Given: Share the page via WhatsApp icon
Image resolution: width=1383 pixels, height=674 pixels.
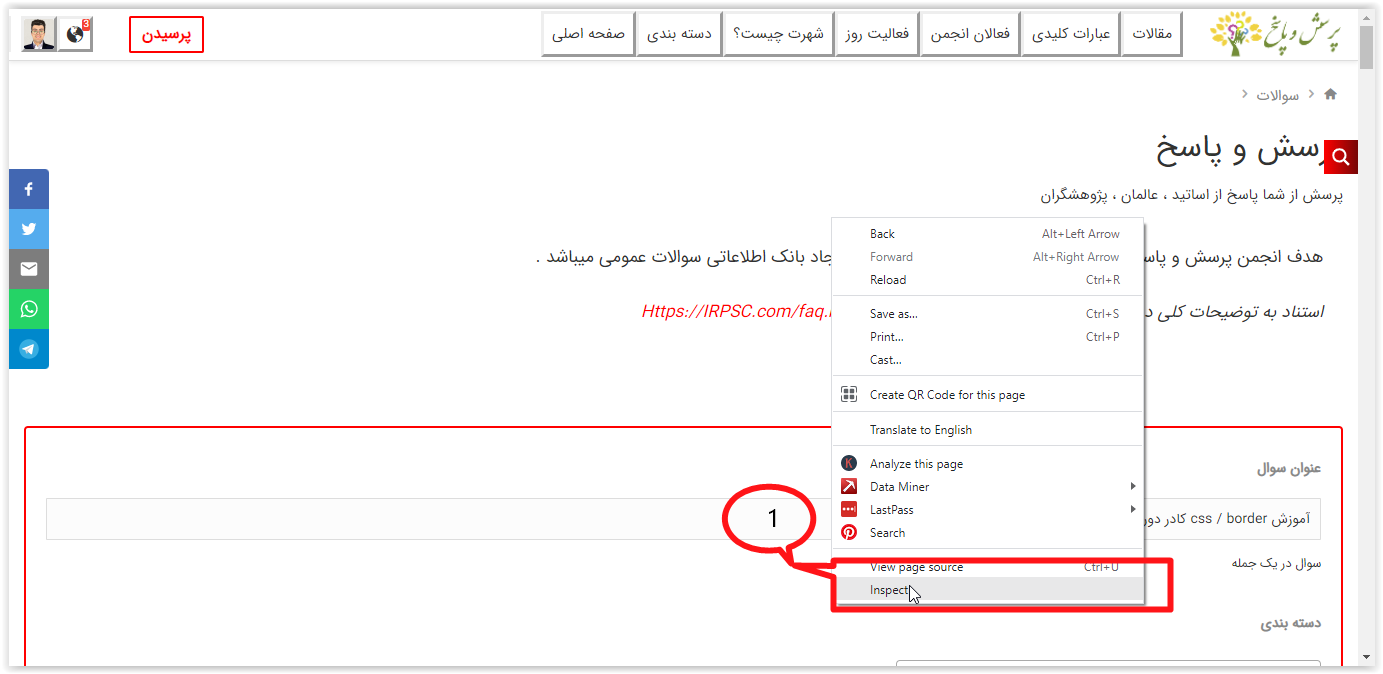Looking at the screenshot, I should click(29, 309).
